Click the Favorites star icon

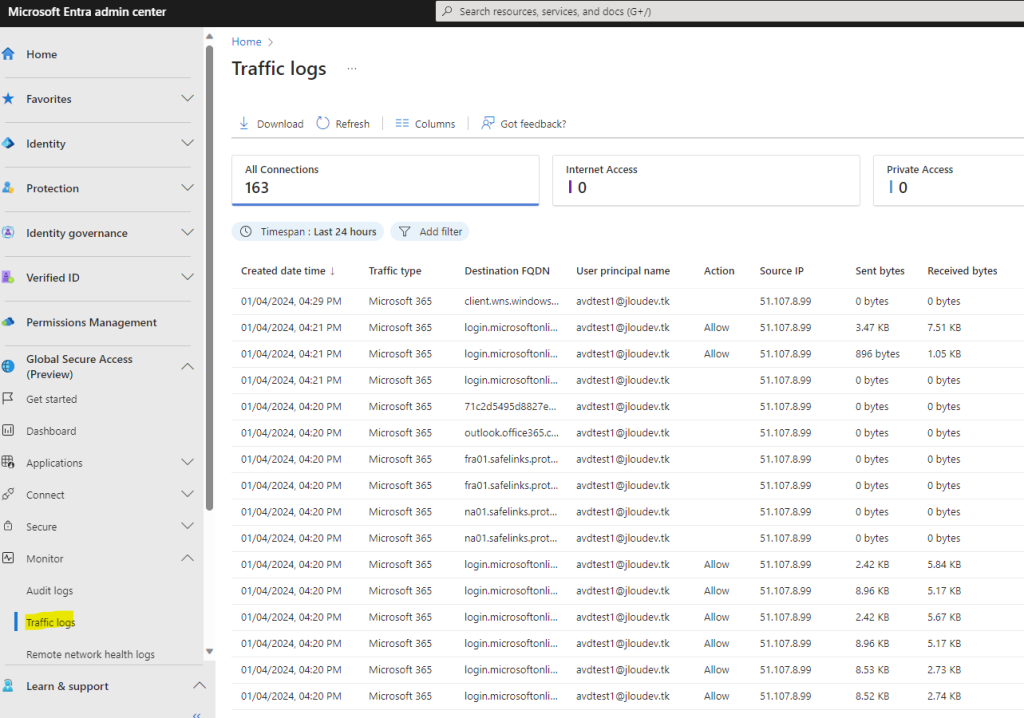click(x=8, y=99)
